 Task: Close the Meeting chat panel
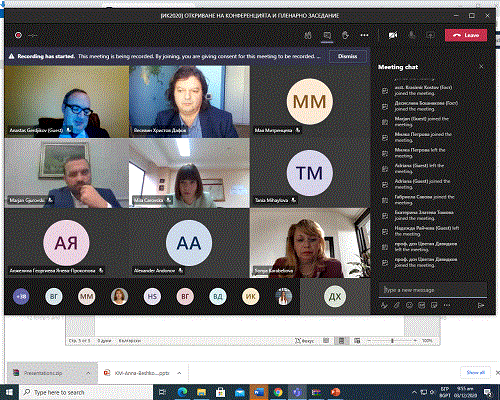click(x=481, y=67)
